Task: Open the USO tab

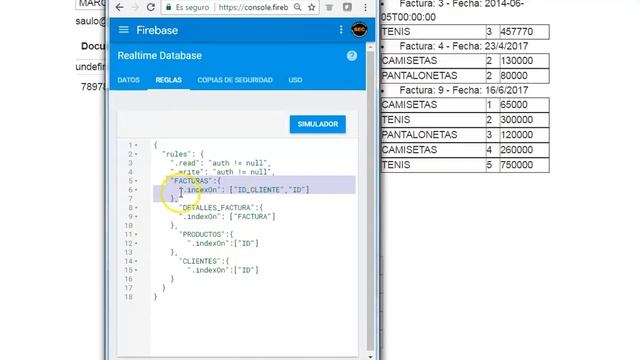Action: (295, 80)
